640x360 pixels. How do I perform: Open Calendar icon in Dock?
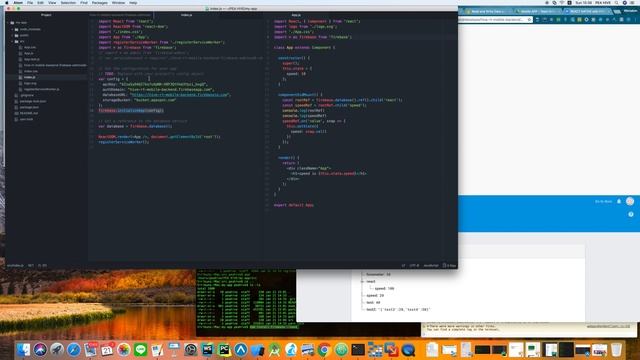[107, 350]
